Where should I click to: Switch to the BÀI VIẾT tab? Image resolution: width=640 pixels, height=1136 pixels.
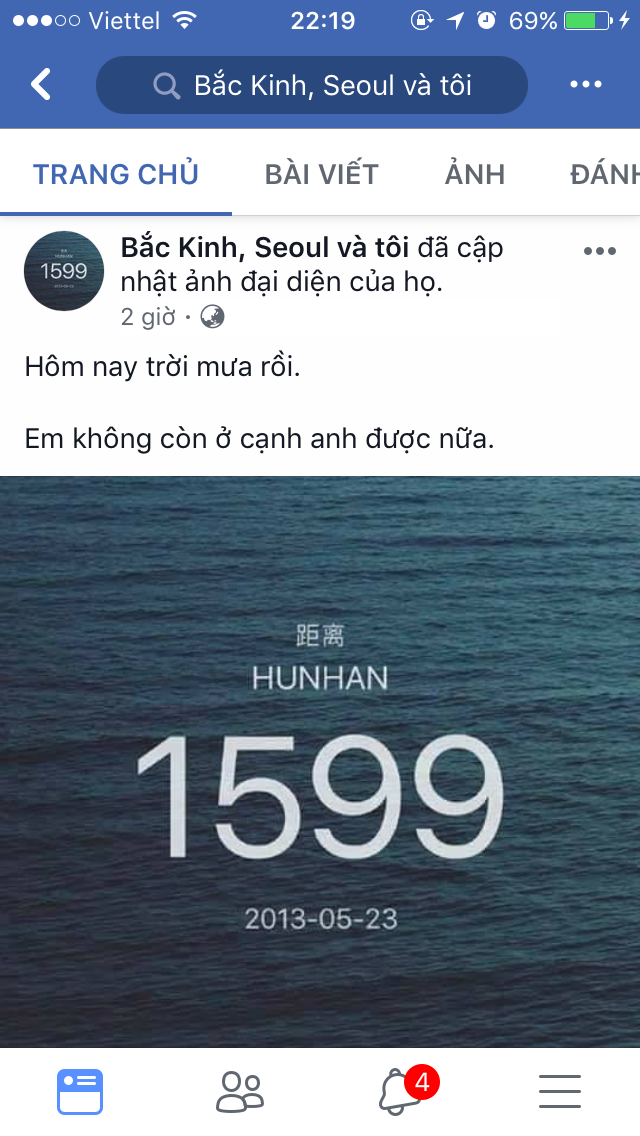322,174
